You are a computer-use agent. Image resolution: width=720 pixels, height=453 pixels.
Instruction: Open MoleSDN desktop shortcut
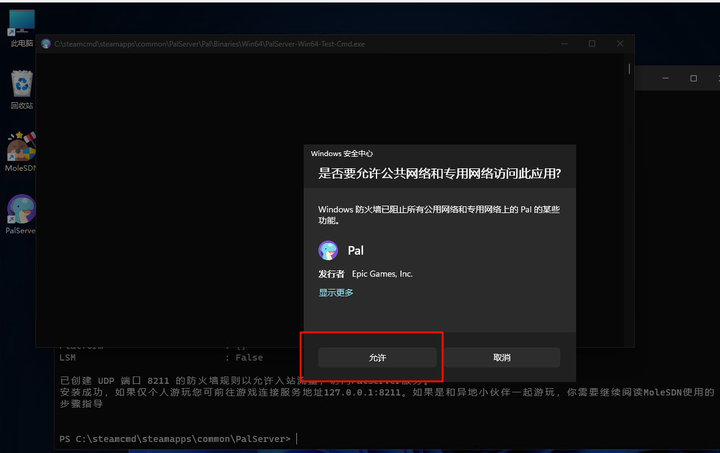[20, 152]
